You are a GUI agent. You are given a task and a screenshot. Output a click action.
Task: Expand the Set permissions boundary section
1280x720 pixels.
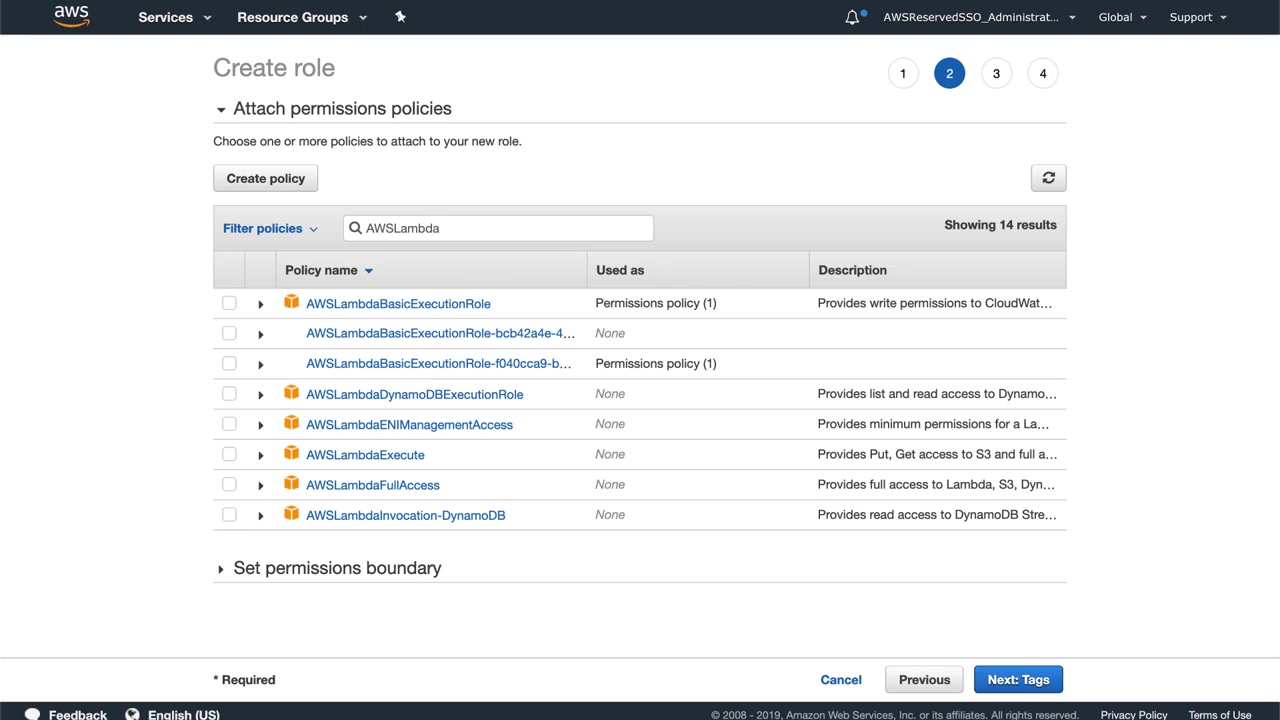click(221, 569)
